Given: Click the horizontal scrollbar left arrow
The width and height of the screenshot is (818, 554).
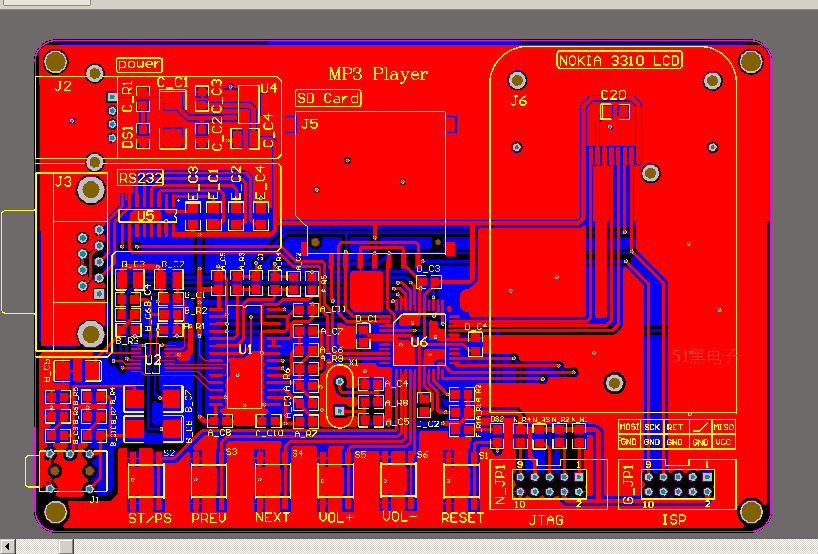Looking at the screenshot, I should (7, 547).
